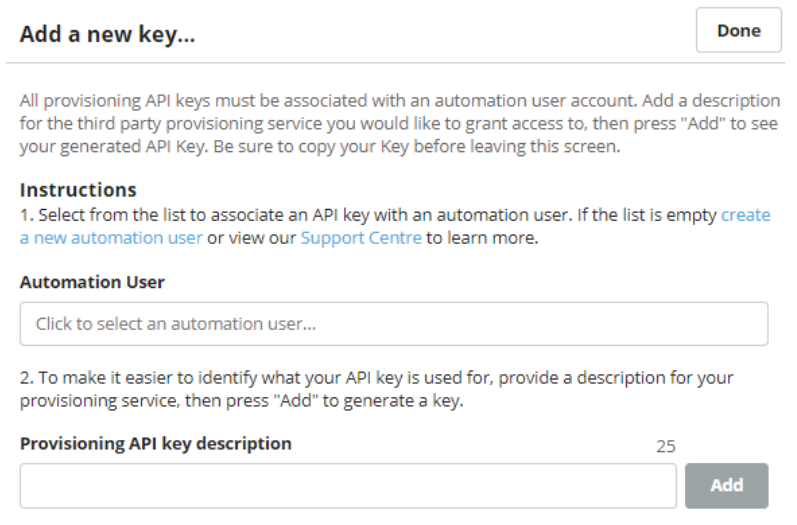
Task: Open the Support Centre link
Action: click(361, 237)
